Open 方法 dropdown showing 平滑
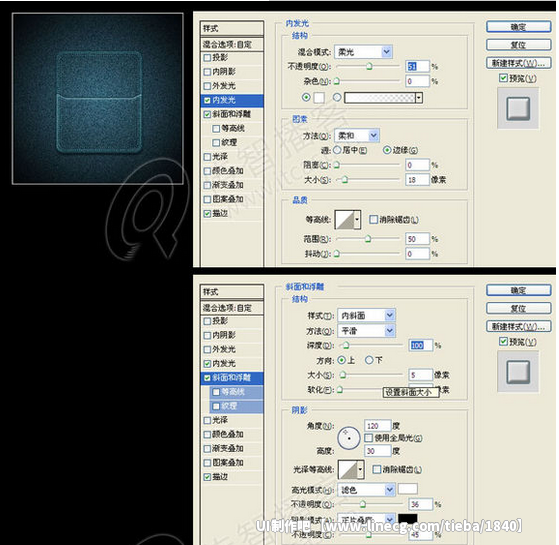The image size is (559, 545). pyautogui.click(x=366, y=331)
